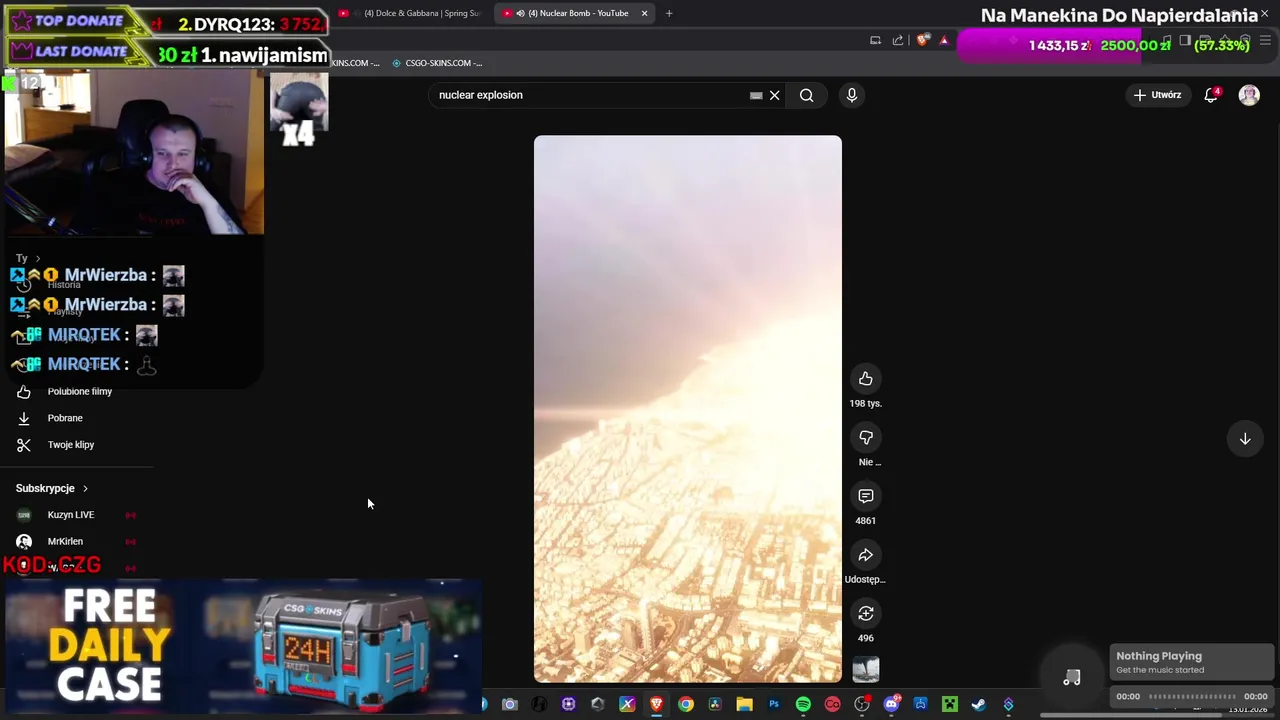
Task: Clear the search field text
Action: click(x=774, y=95)
